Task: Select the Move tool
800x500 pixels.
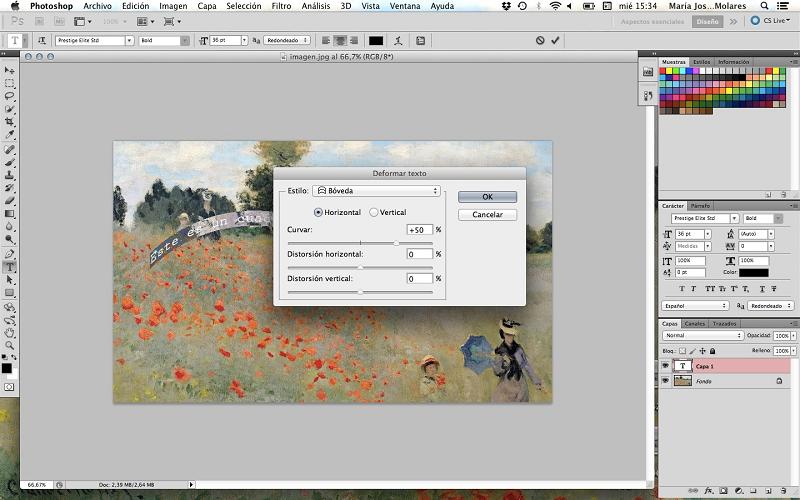Action: pyautogui.click(x=10, y=71)
